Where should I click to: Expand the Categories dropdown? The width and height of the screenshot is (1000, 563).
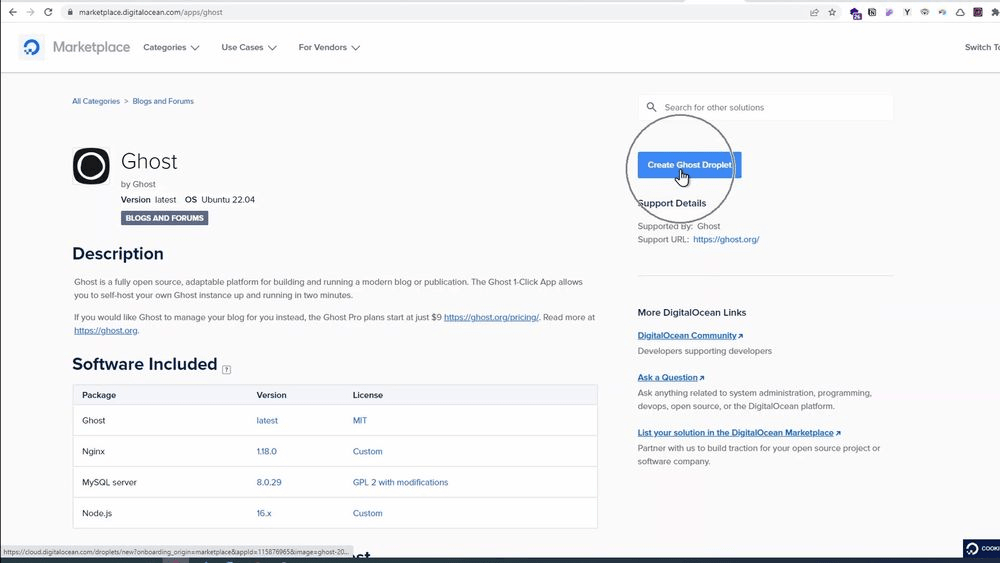point(171,47)
